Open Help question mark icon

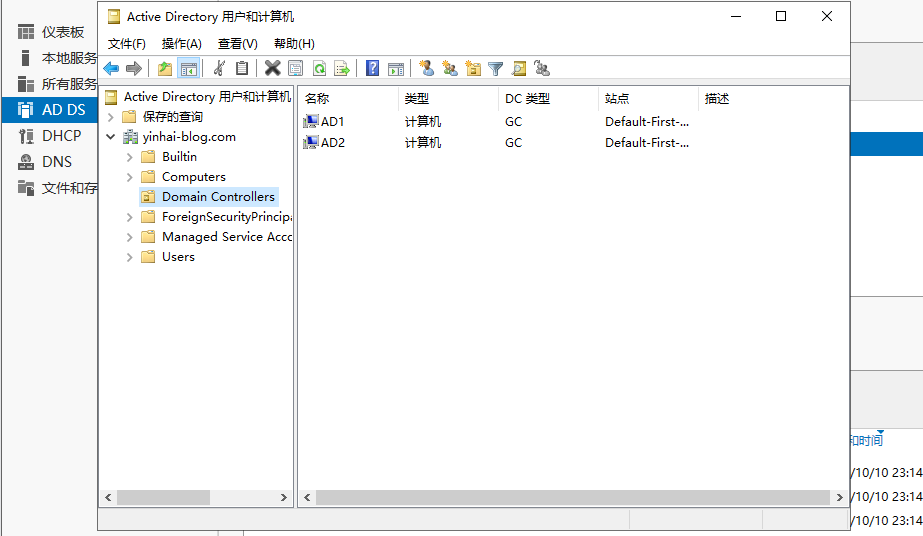(372, 69)
